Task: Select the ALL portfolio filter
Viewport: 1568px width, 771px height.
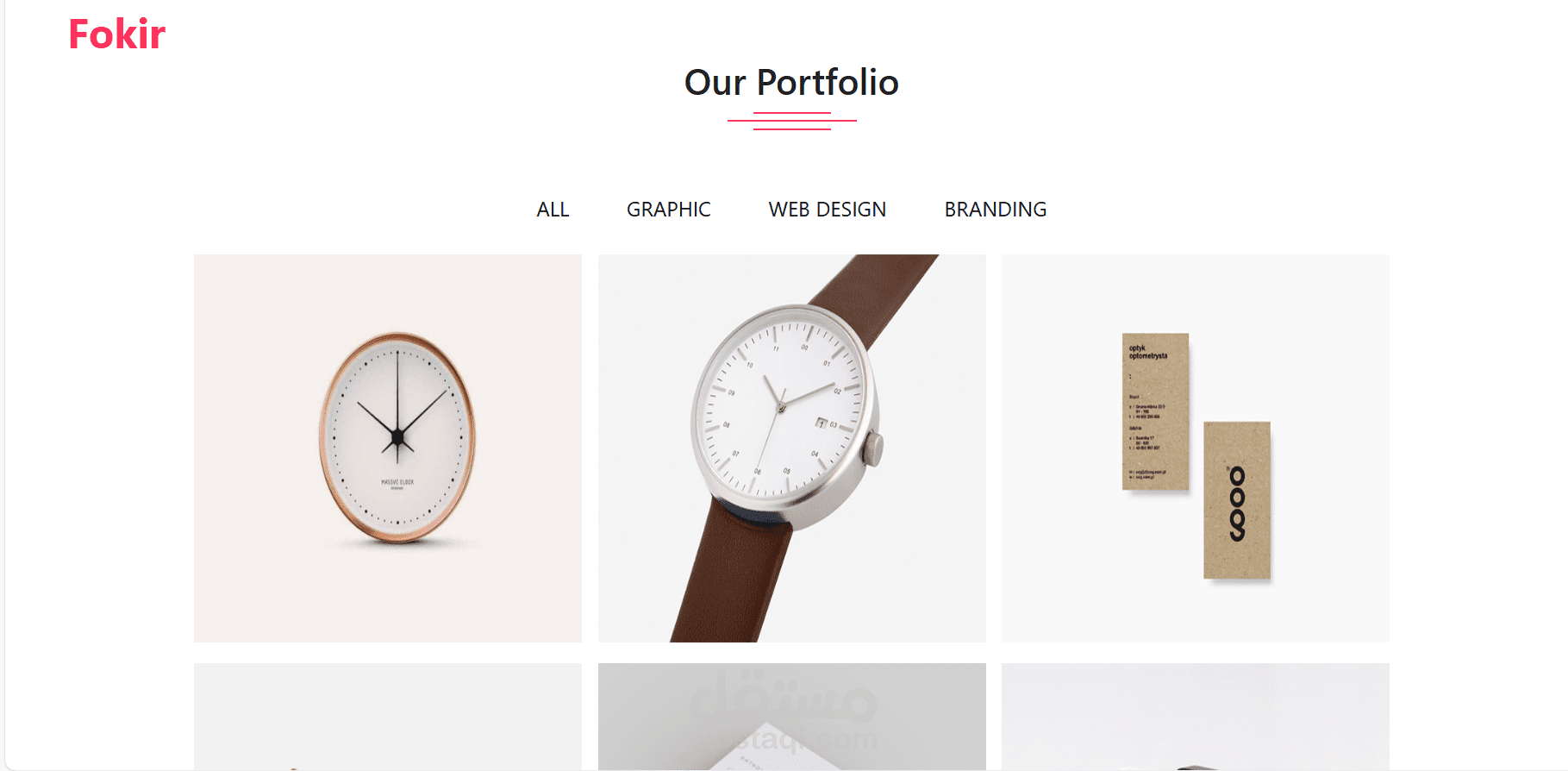Action: (553, 210)
